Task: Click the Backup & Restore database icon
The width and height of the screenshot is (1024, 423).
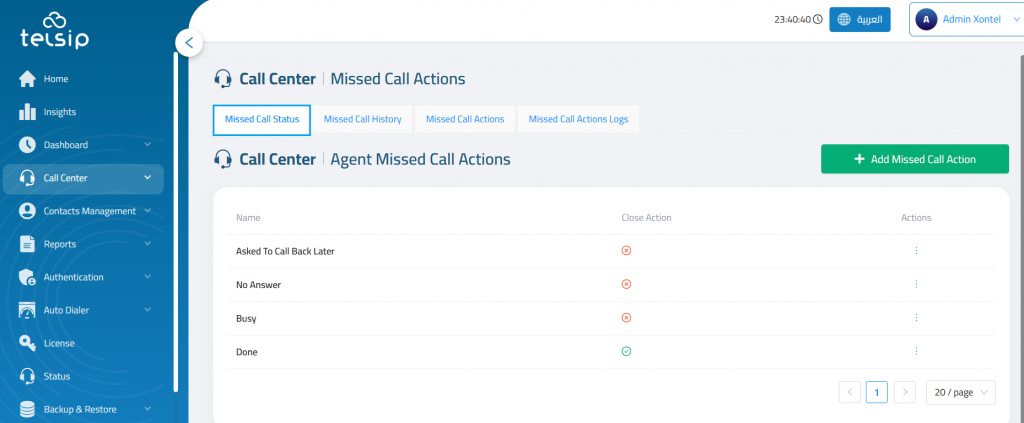Action: pyautogui.click(x=28, y=409)
